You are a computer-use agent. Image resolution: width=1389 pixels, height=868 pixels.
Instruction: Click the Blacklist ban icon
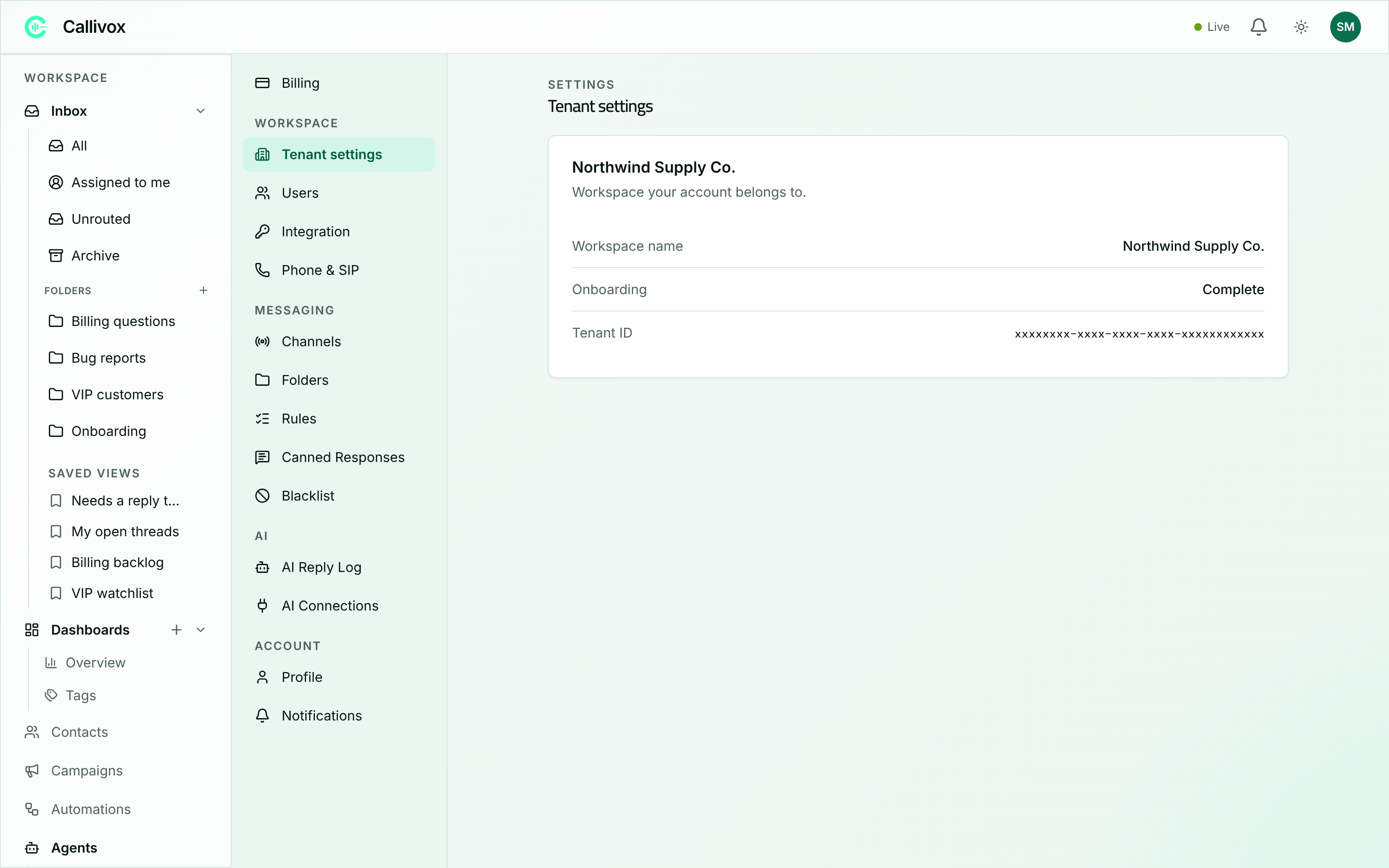262,495
